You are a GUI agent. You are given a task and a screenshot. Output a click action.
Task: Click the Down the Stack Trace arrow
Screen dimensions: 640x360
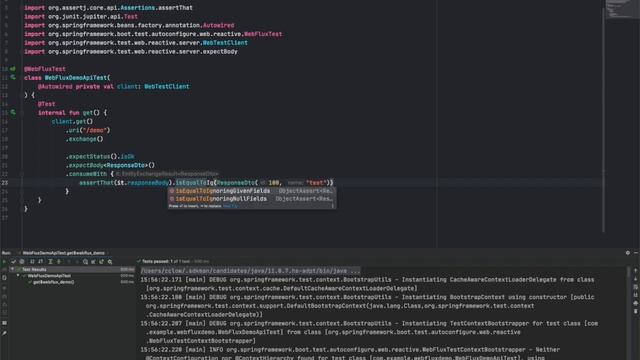tap(636, 279)
